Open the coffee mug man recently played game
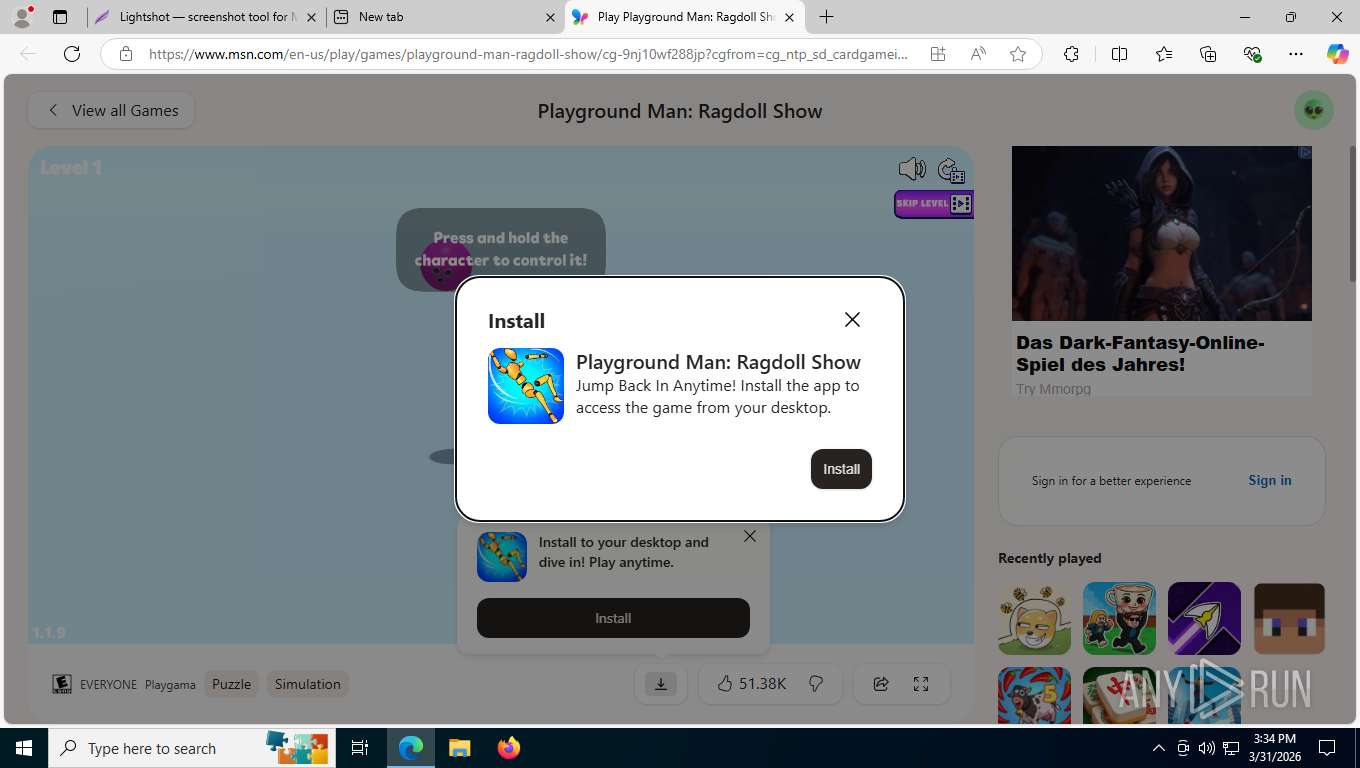 pyautogui.click(x=1120, y=618)
